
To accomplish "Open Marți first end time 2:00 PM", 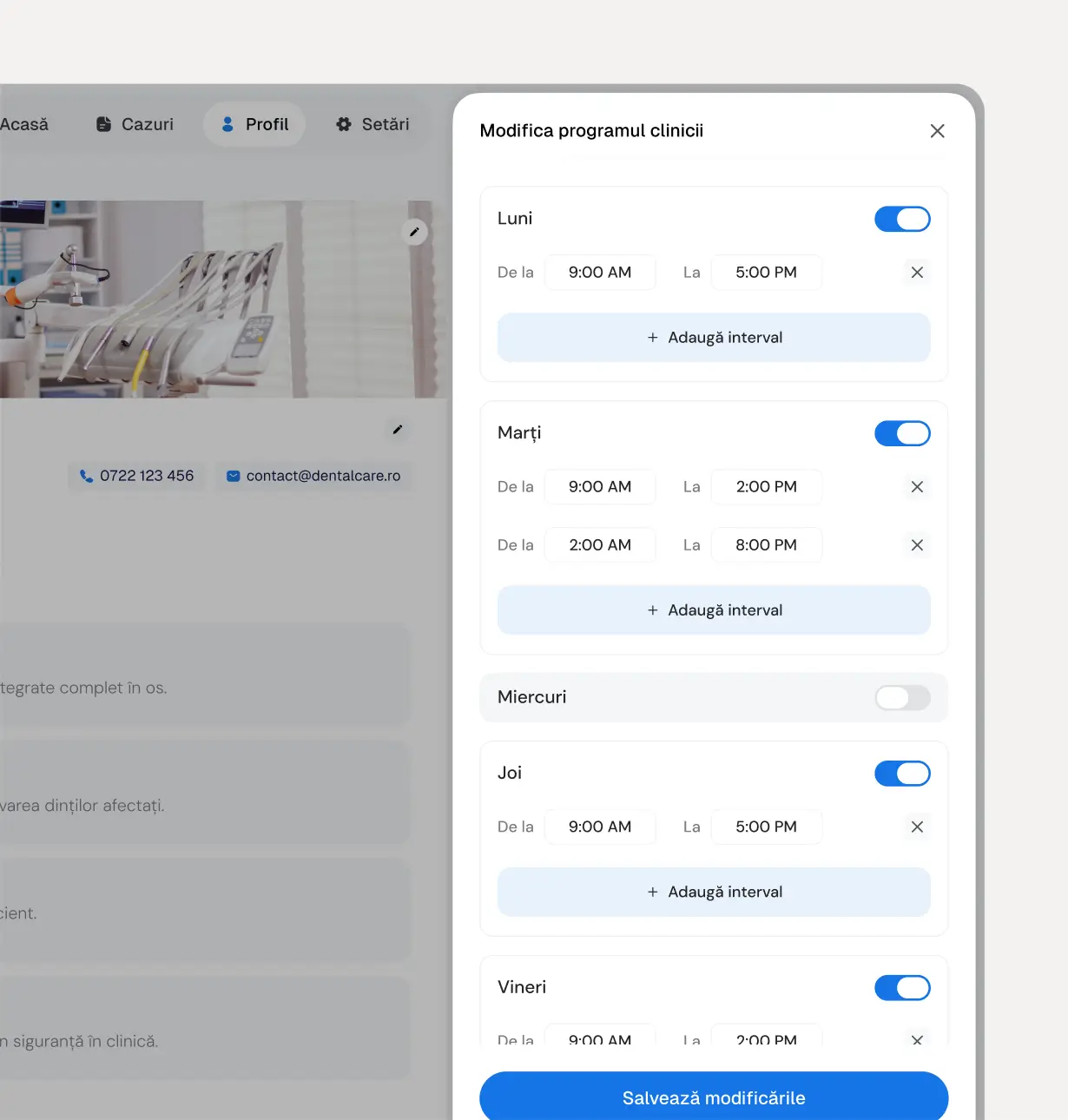I will (766, 487).
